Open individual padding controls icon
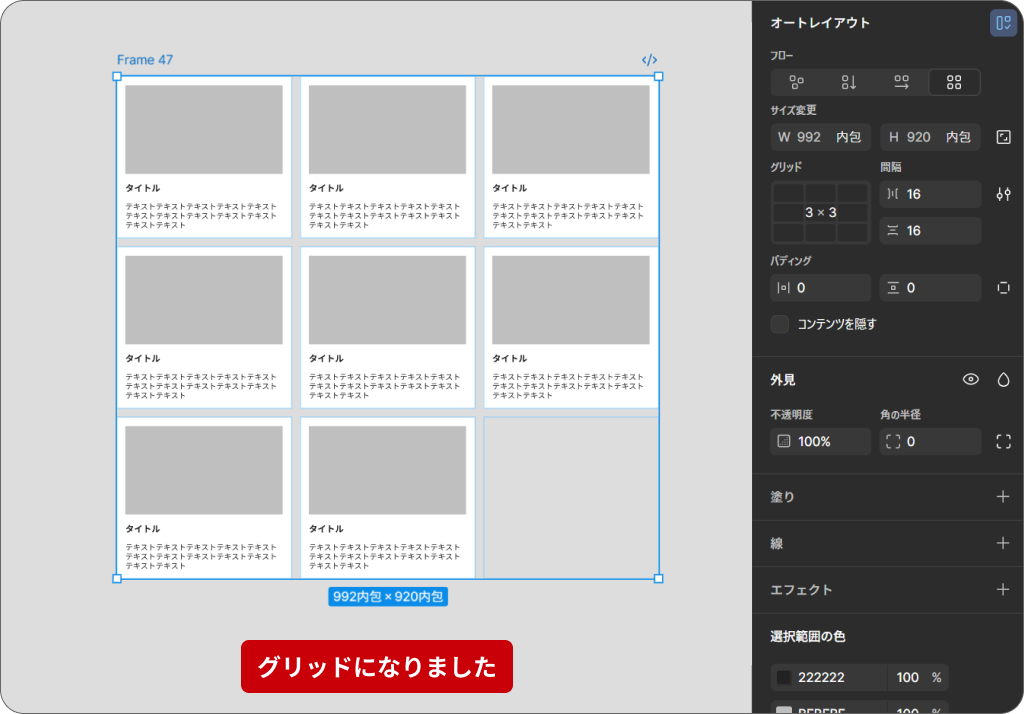 pos(1003,287)
